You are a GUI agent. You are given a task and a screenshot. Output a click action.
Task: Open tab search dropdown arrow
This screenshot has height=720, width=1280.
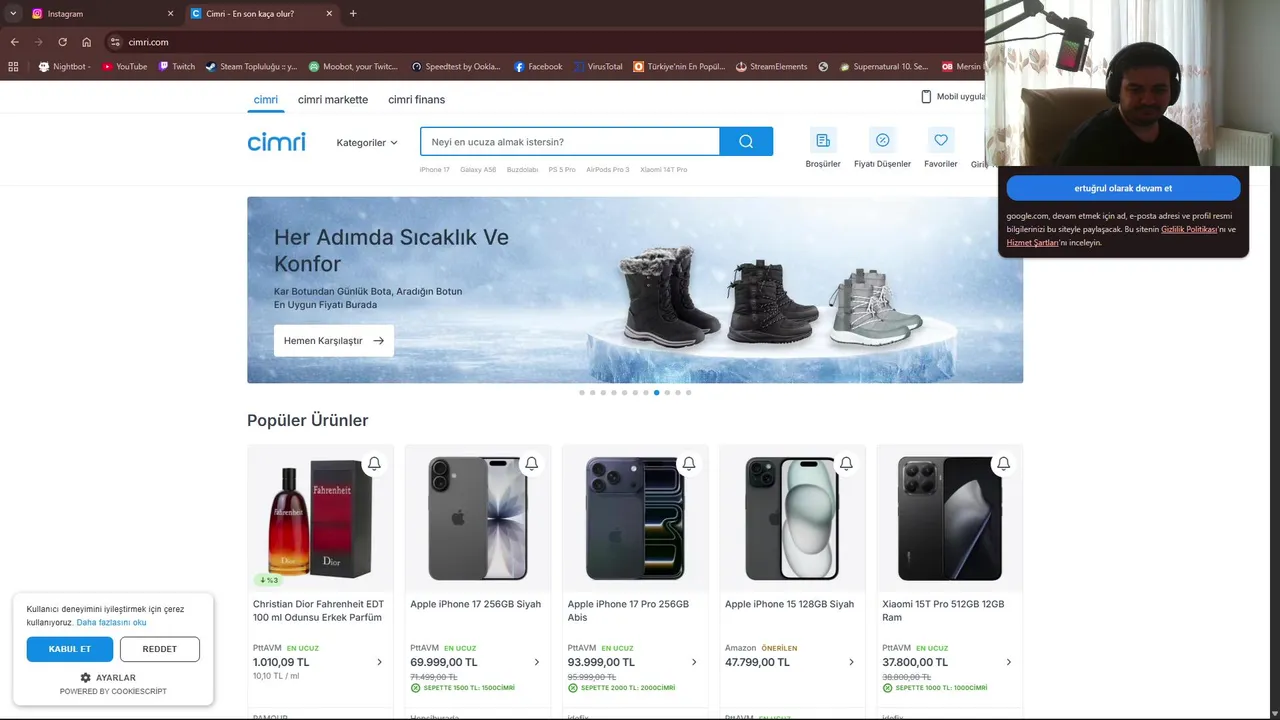13,14
